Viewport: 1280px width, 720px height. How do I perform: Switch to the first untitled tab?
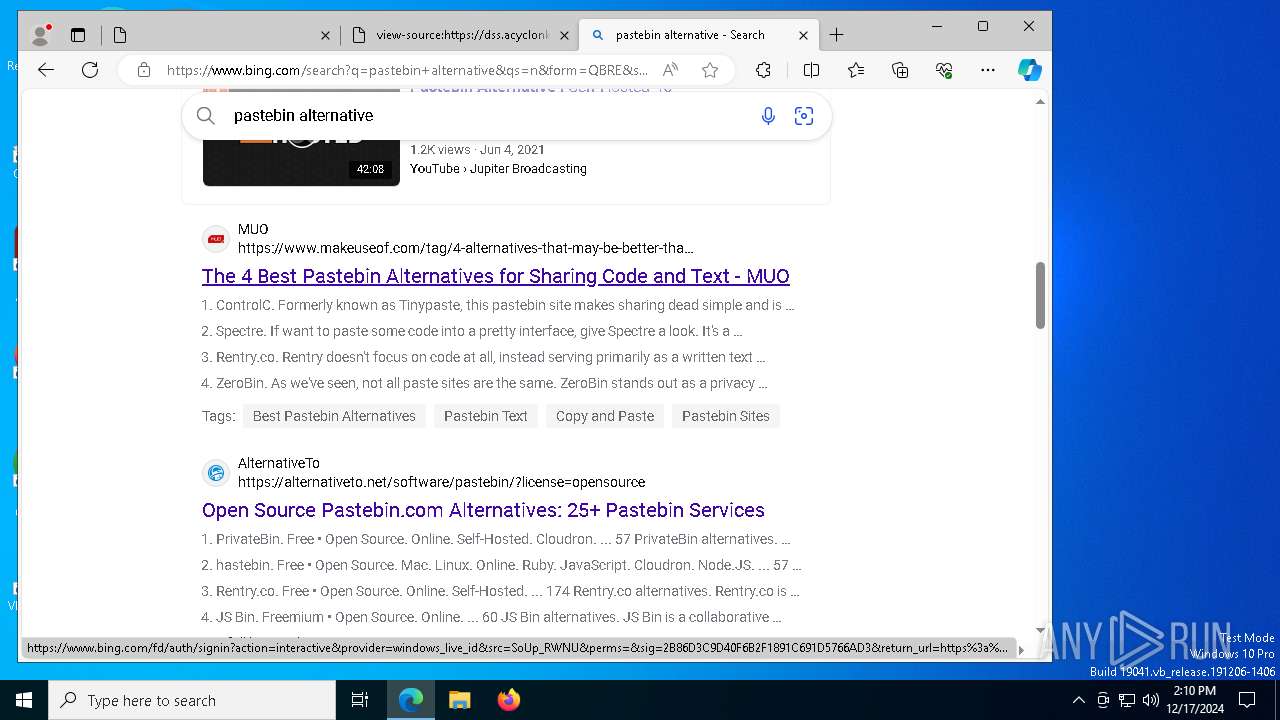220,35
